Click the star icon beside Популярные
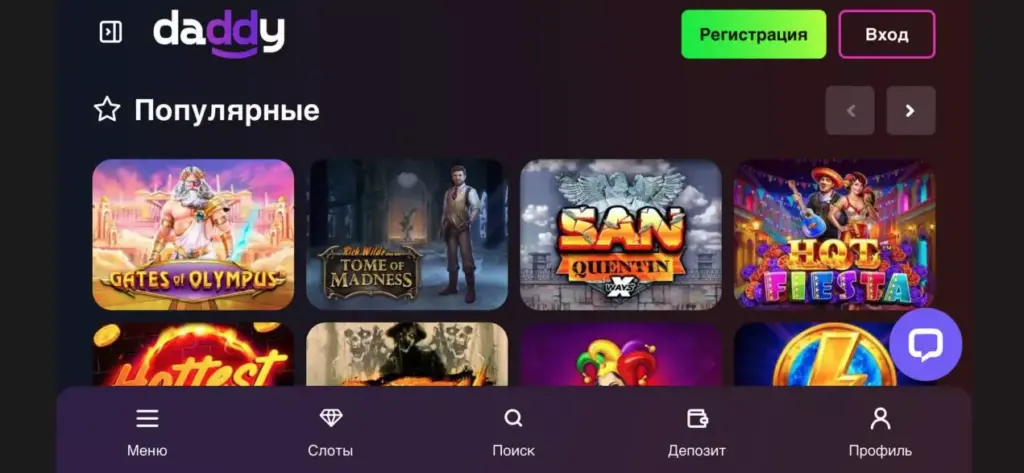 (x=107, y=110)
